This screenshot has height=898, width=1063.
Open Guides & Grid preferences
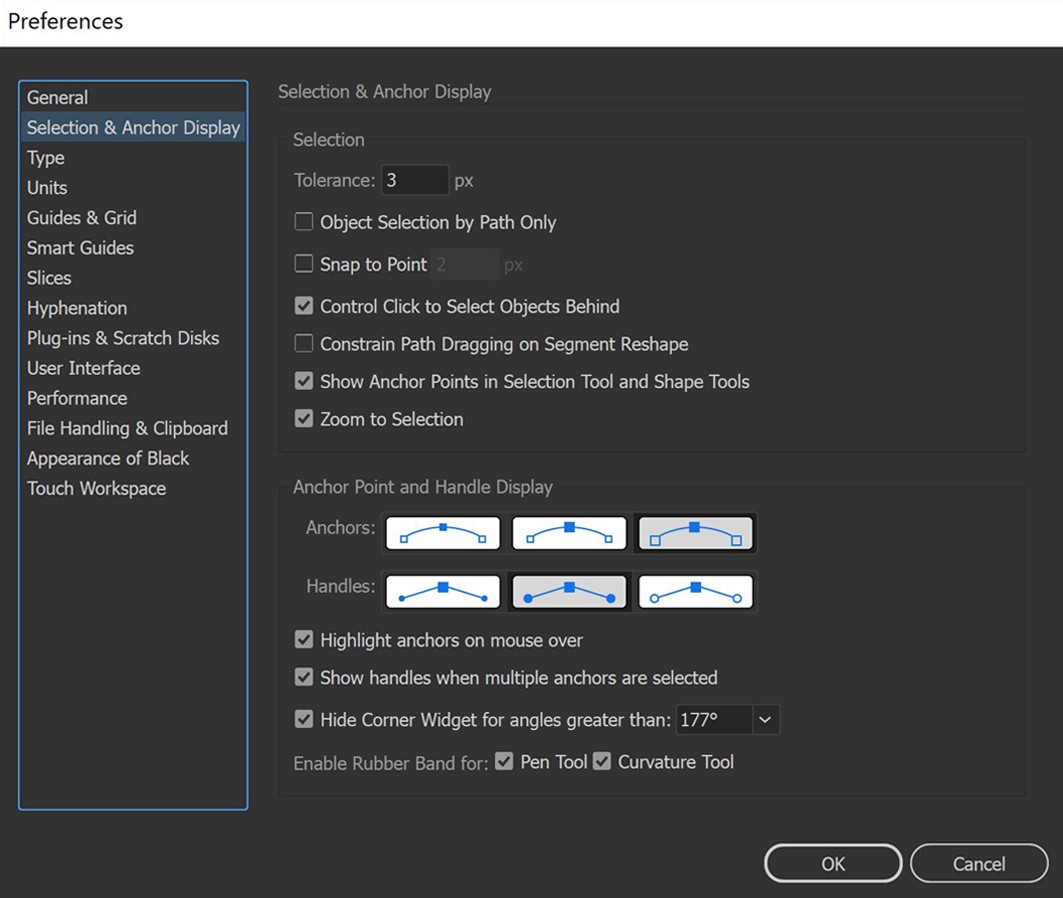coord(133,218)
